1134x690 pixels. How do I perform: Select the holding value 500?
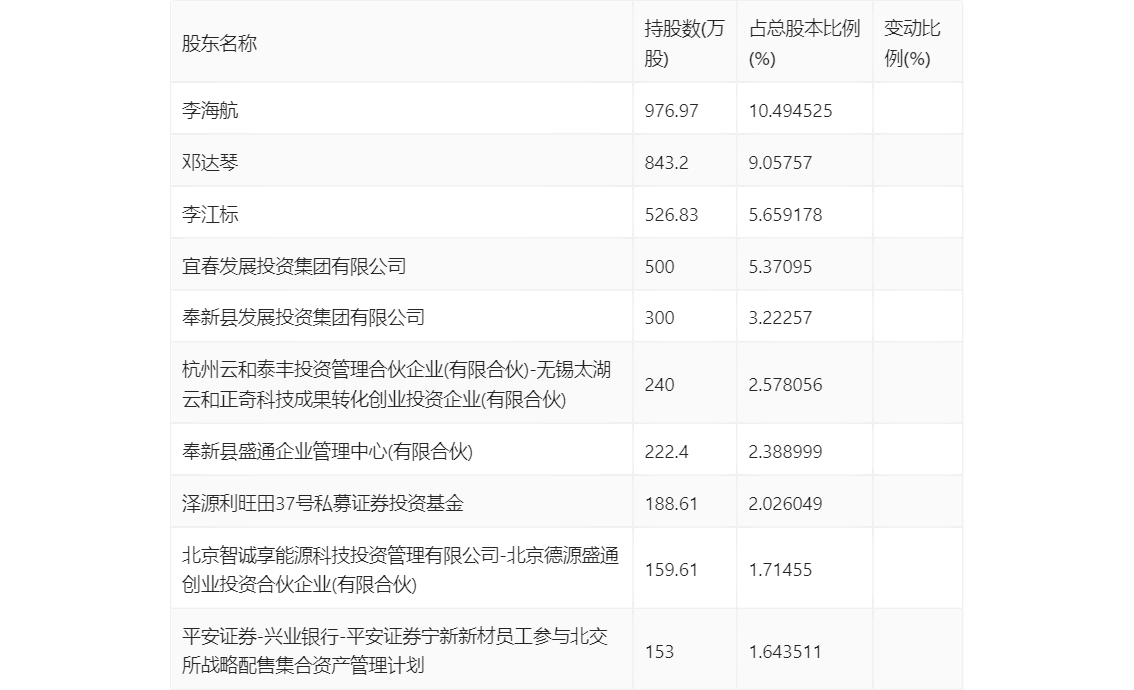(660, 267)
